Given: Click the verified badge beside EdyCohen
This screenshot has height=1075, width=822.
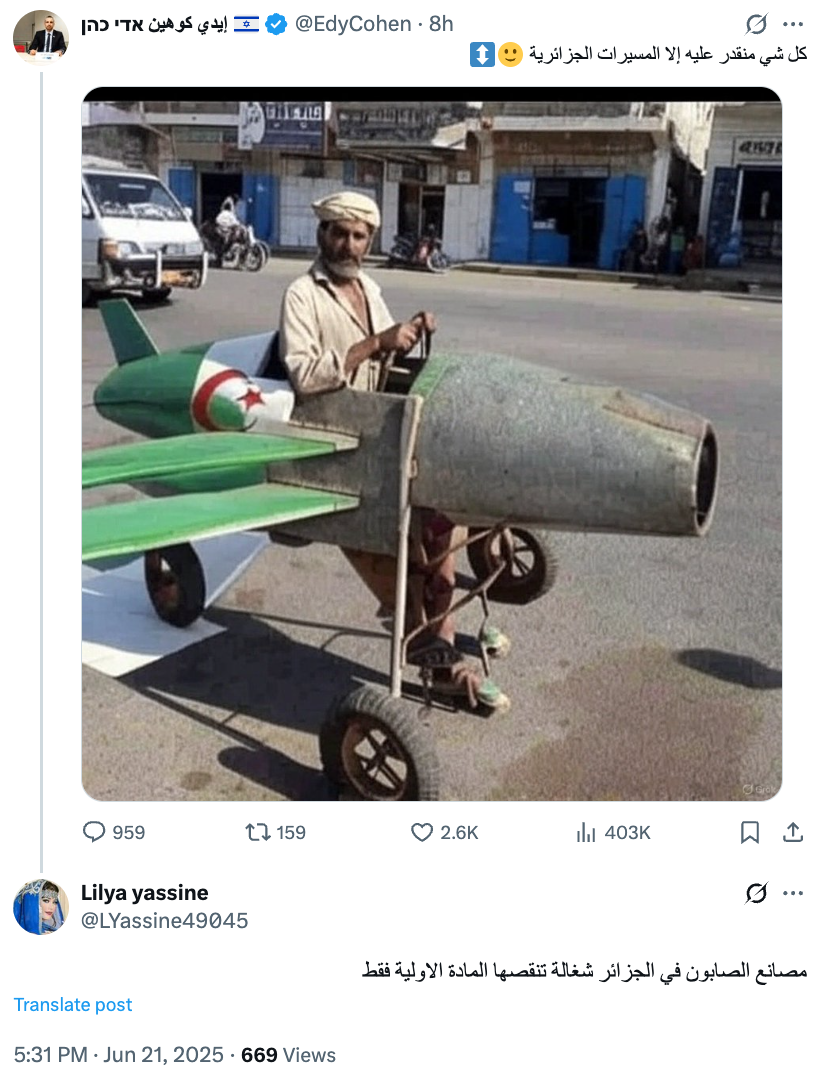Looking at the screenshot, I should pos(276,25).
